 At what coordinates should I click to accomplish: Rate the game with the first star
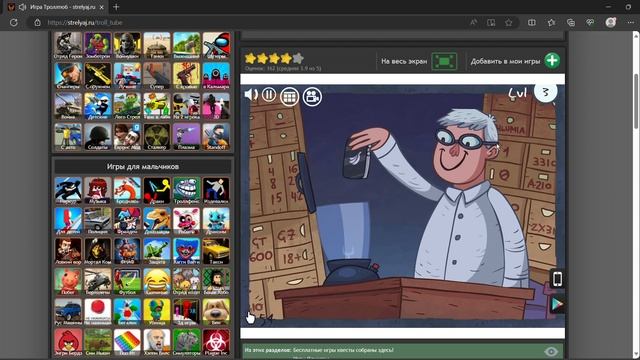pyautogui.click(x=250, y=58)
